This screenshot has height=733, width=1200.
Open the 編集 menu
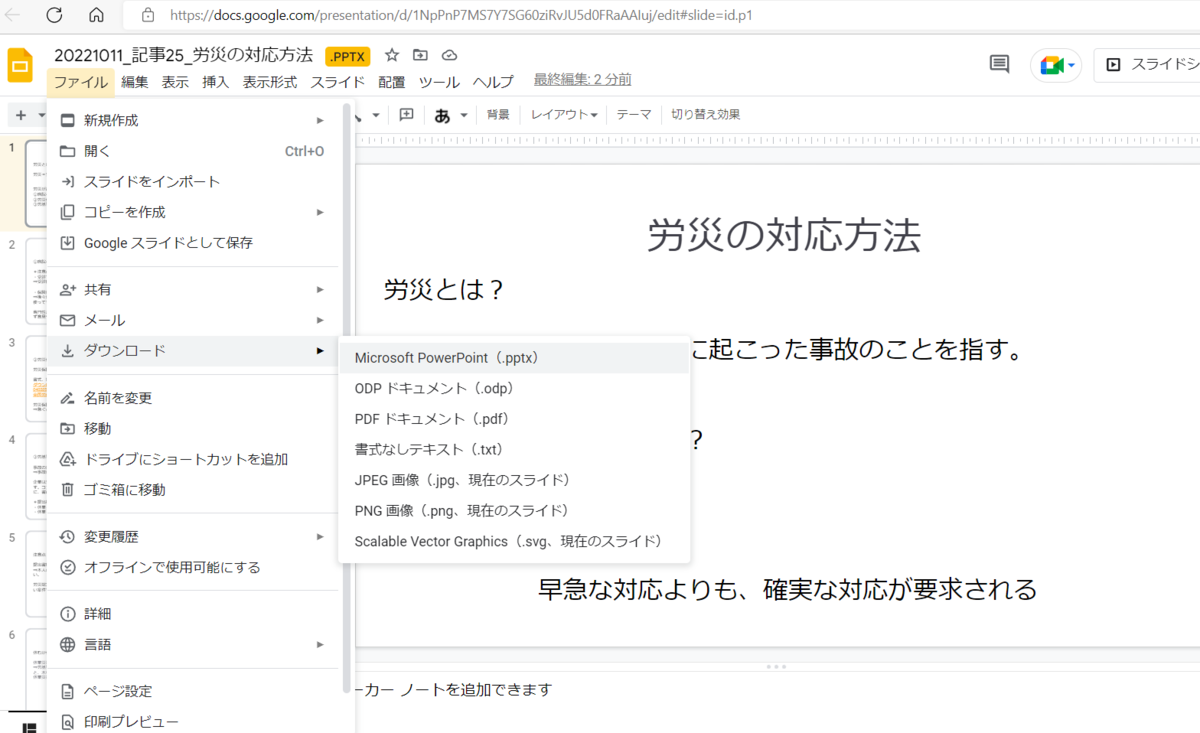135,82
